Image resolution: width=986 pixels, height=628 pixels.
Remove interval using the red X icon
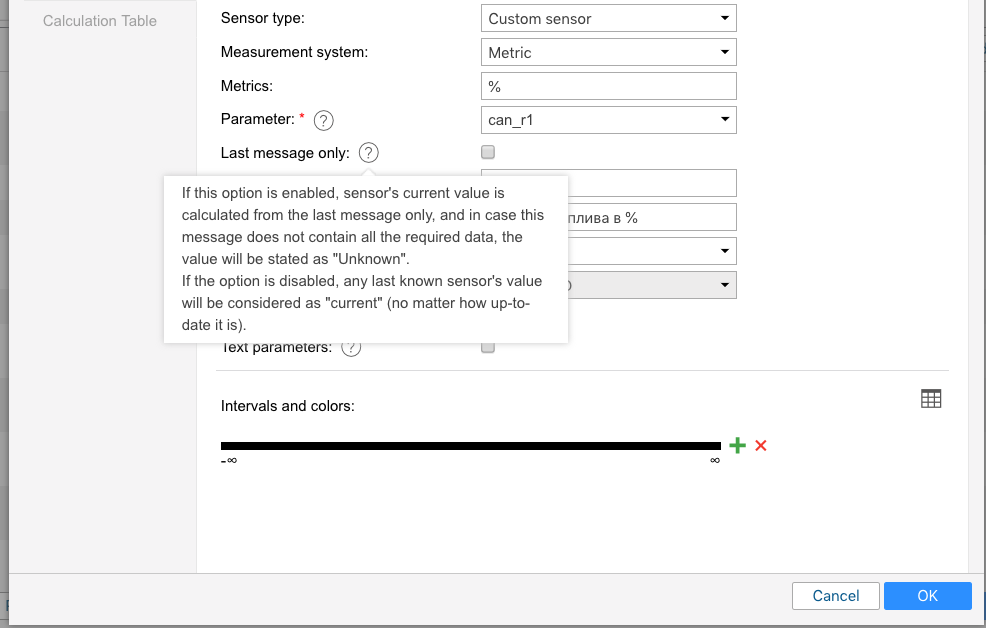point(761,445)
